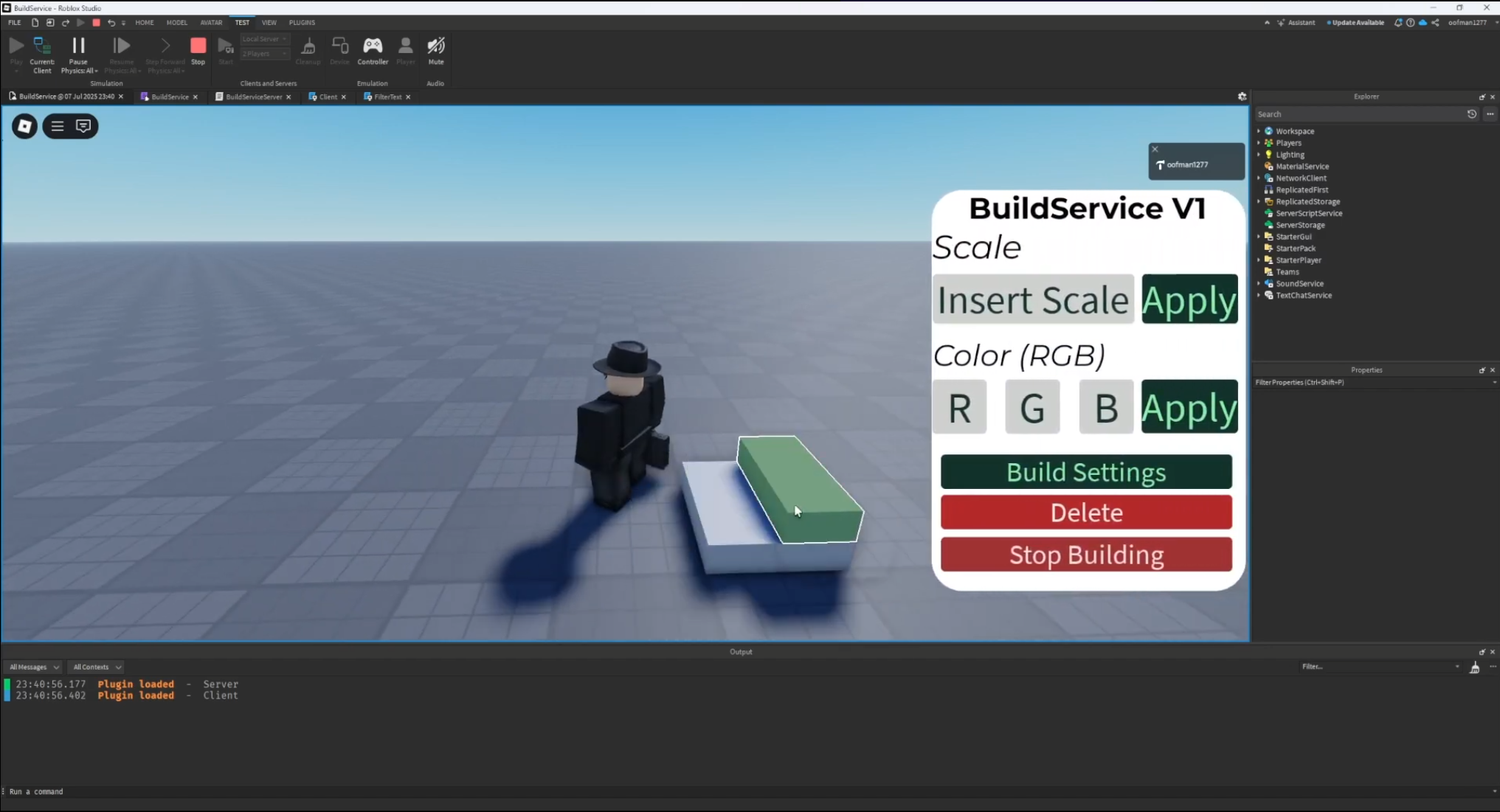Image resolution: width=1500 pixels, height=812 pixels.
Task: Open the in-game chat icon
Action: (83, 126)
